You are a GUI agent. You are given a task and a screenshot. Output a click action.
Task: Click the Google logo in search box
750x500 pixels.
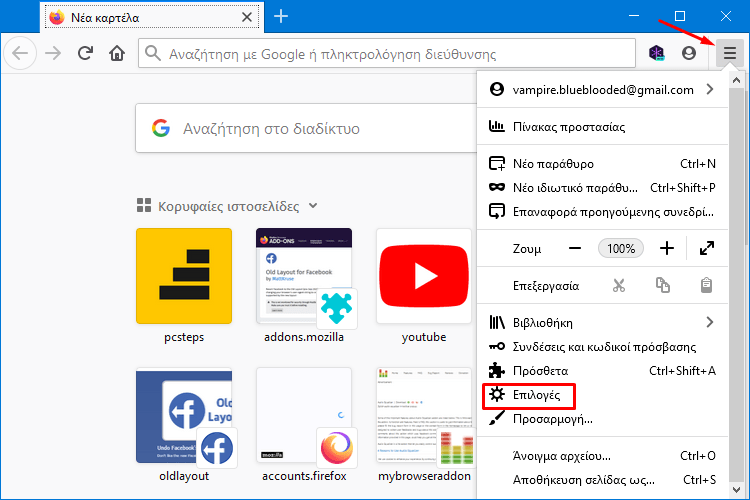(161, 128)
